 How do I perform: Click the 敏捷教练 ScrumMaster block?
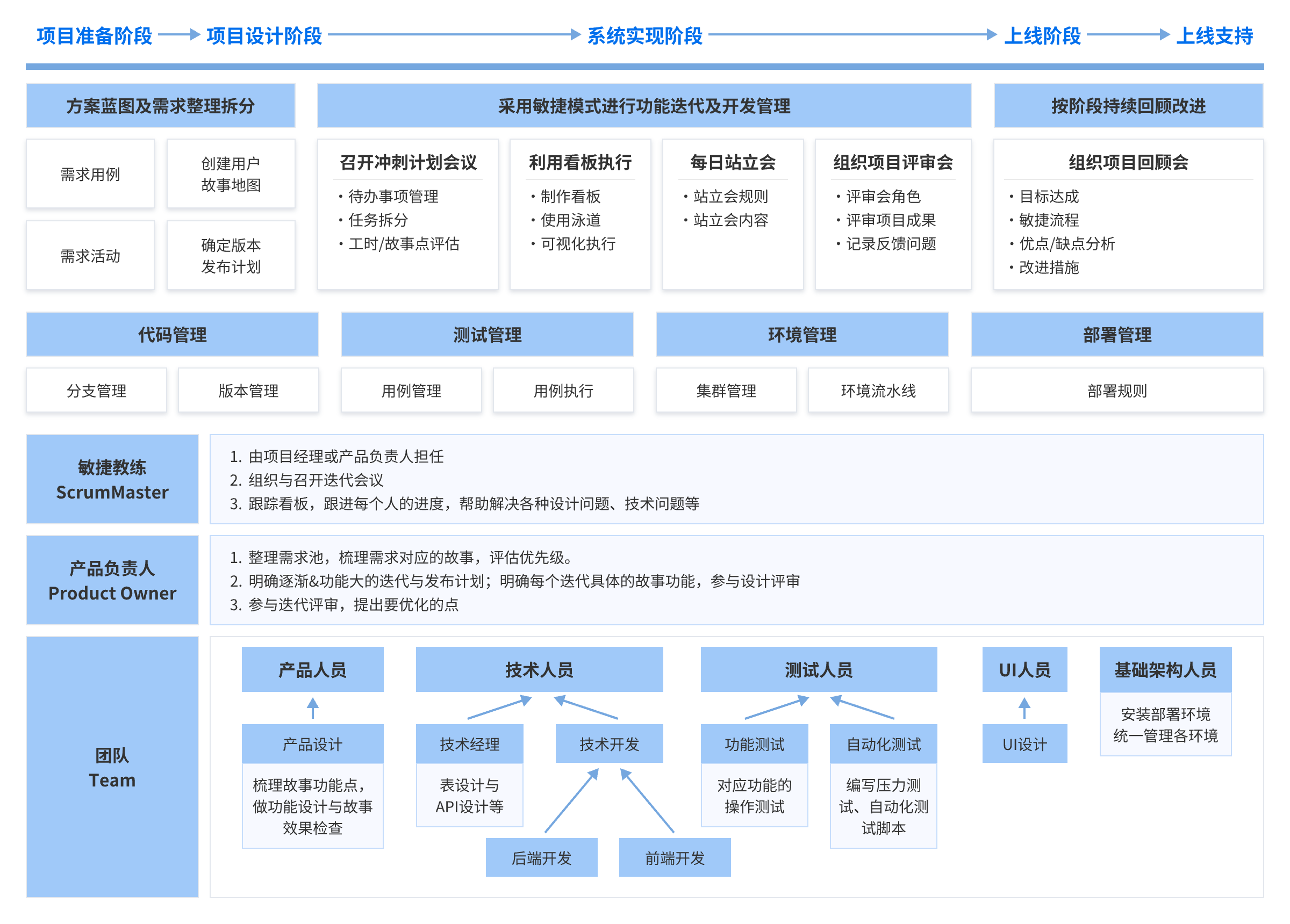112,479
